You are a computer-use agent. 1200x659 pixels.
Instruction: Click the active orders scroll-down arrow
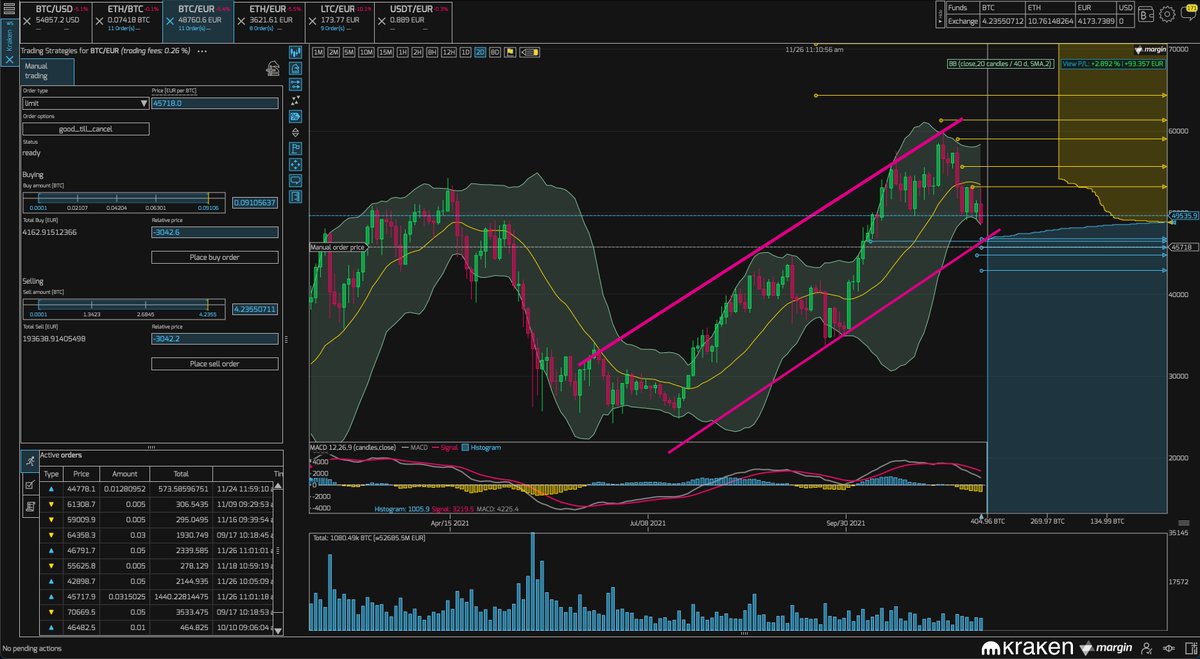(x=278, y=630)
